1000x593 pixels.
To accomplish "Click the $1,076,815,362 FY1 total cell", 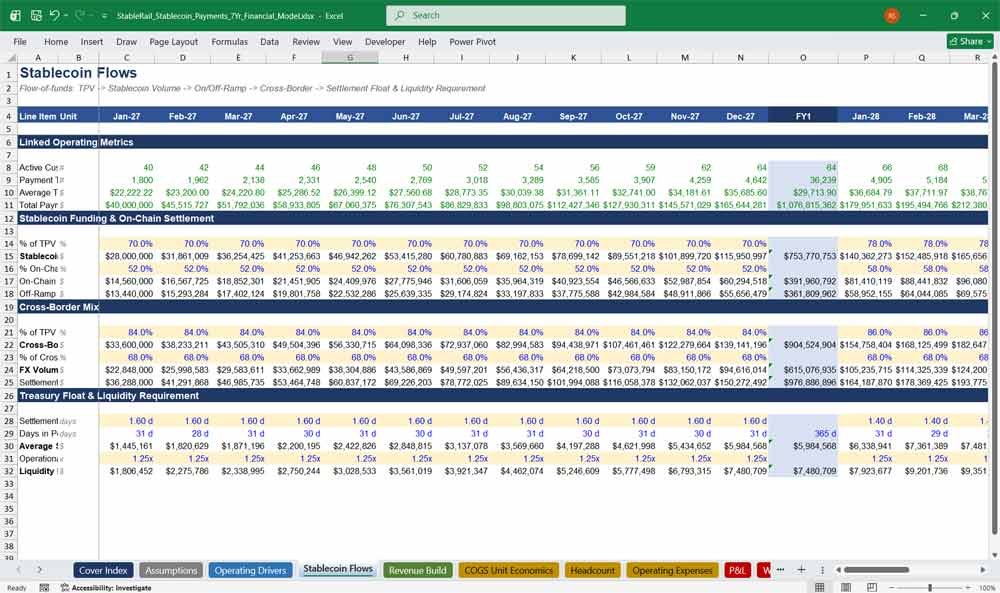I will (x=803, y=205).
